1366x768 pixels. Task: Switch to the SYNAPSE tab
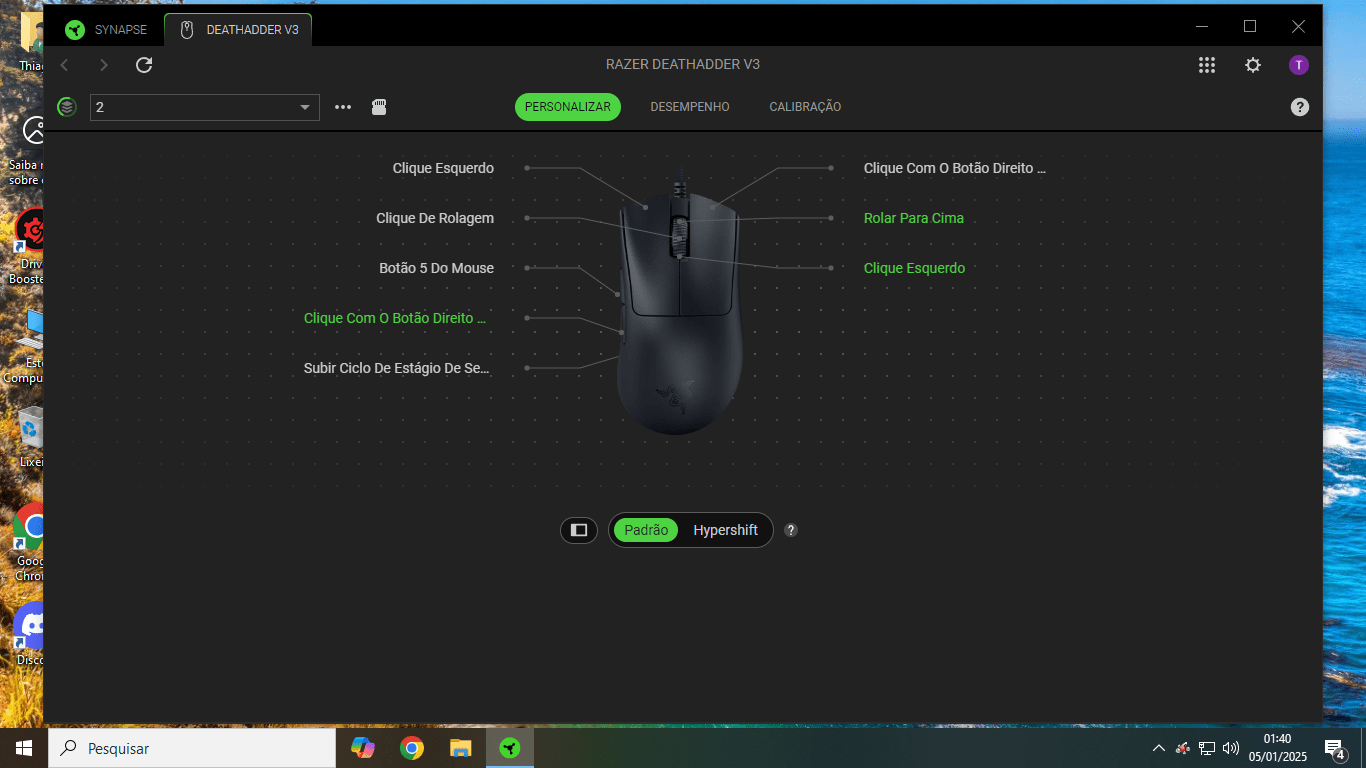click(x=106, y=29)
